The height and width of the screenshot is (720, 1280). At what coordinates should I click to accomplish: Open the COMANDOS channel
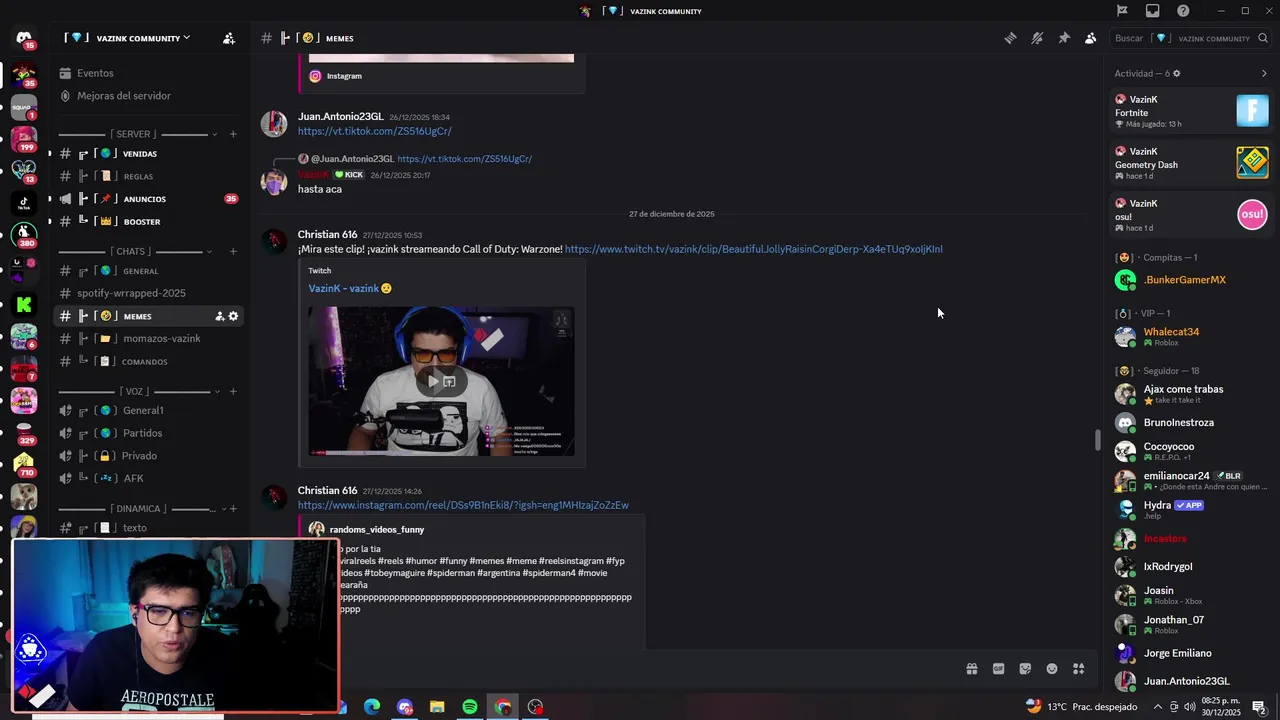147,361
